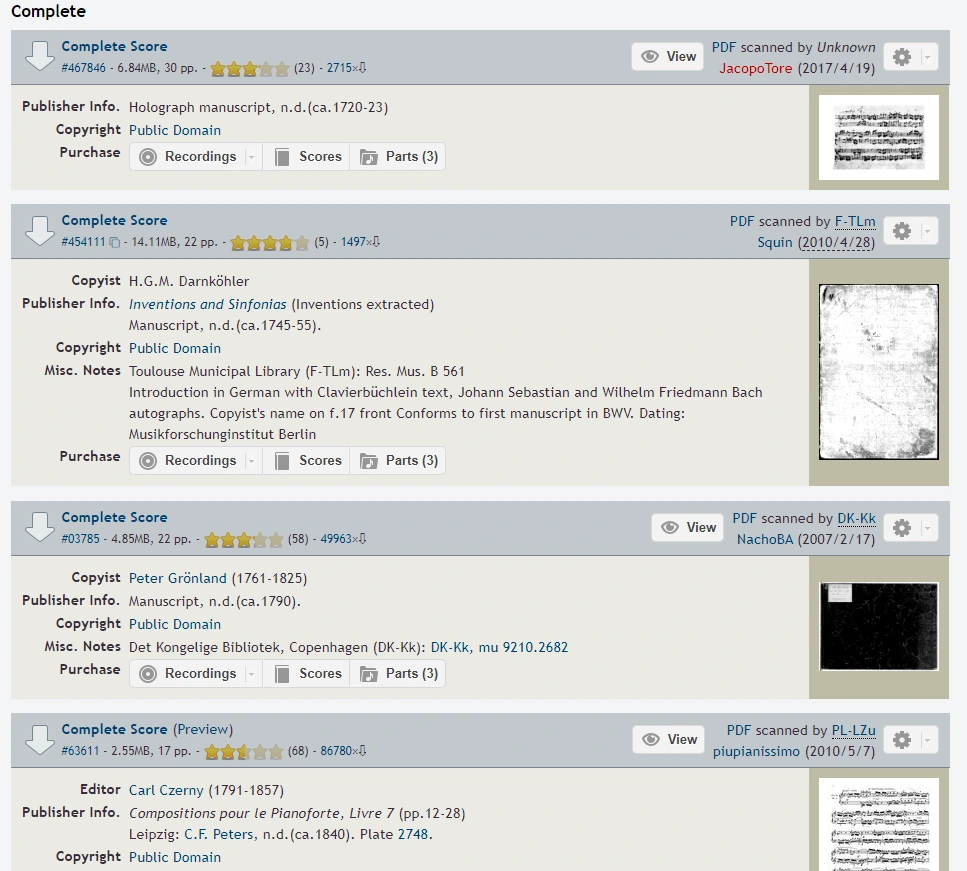The image size is (967, 871).
Task: Rate Czerny score #63611 with stars
Action: click(244, 751)
